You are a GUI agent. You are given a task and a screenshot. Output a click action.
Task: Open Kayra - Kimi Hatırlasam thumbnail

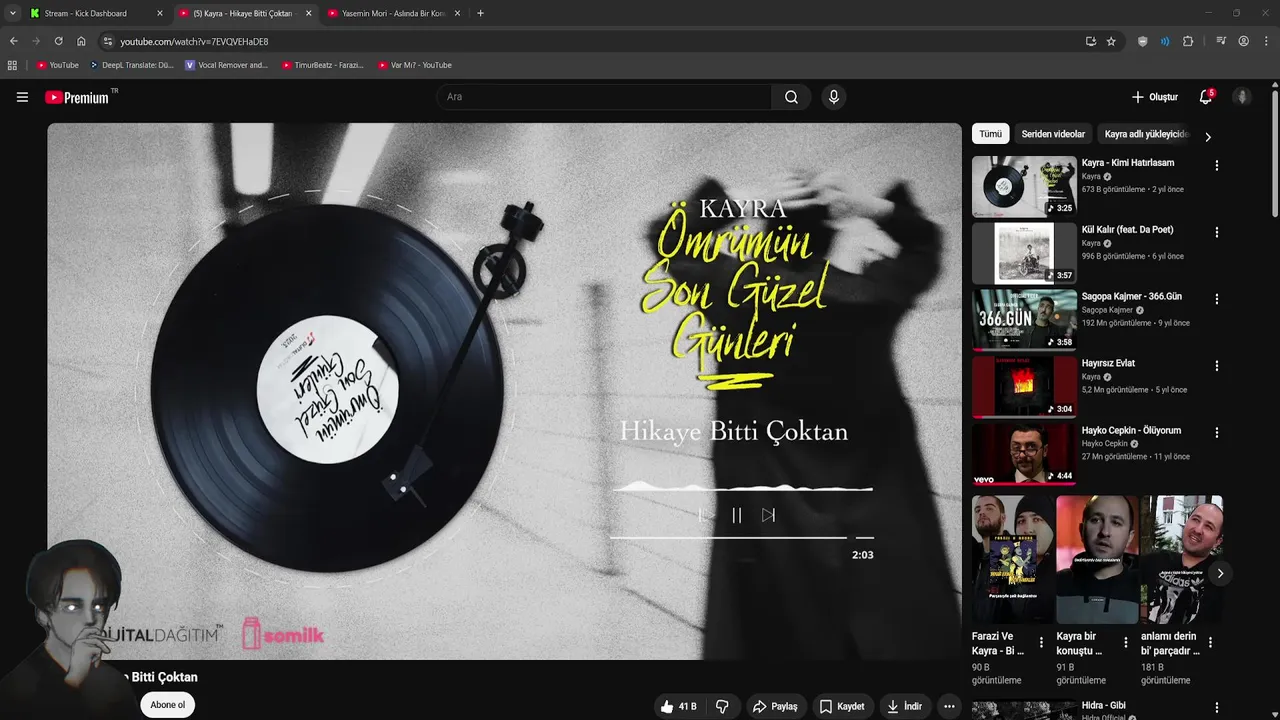point(1024,186)
